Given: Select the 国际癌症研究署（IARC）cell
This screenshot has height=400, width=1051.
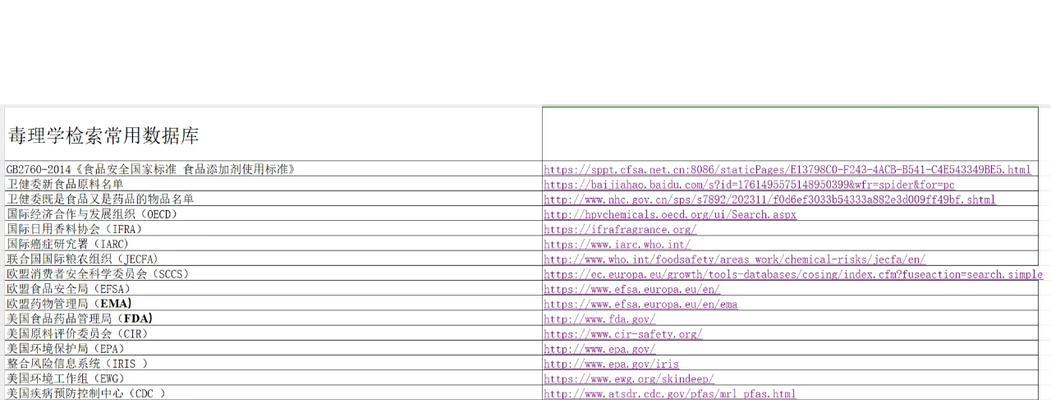Looking at the screenshot, I should (273, 244).
